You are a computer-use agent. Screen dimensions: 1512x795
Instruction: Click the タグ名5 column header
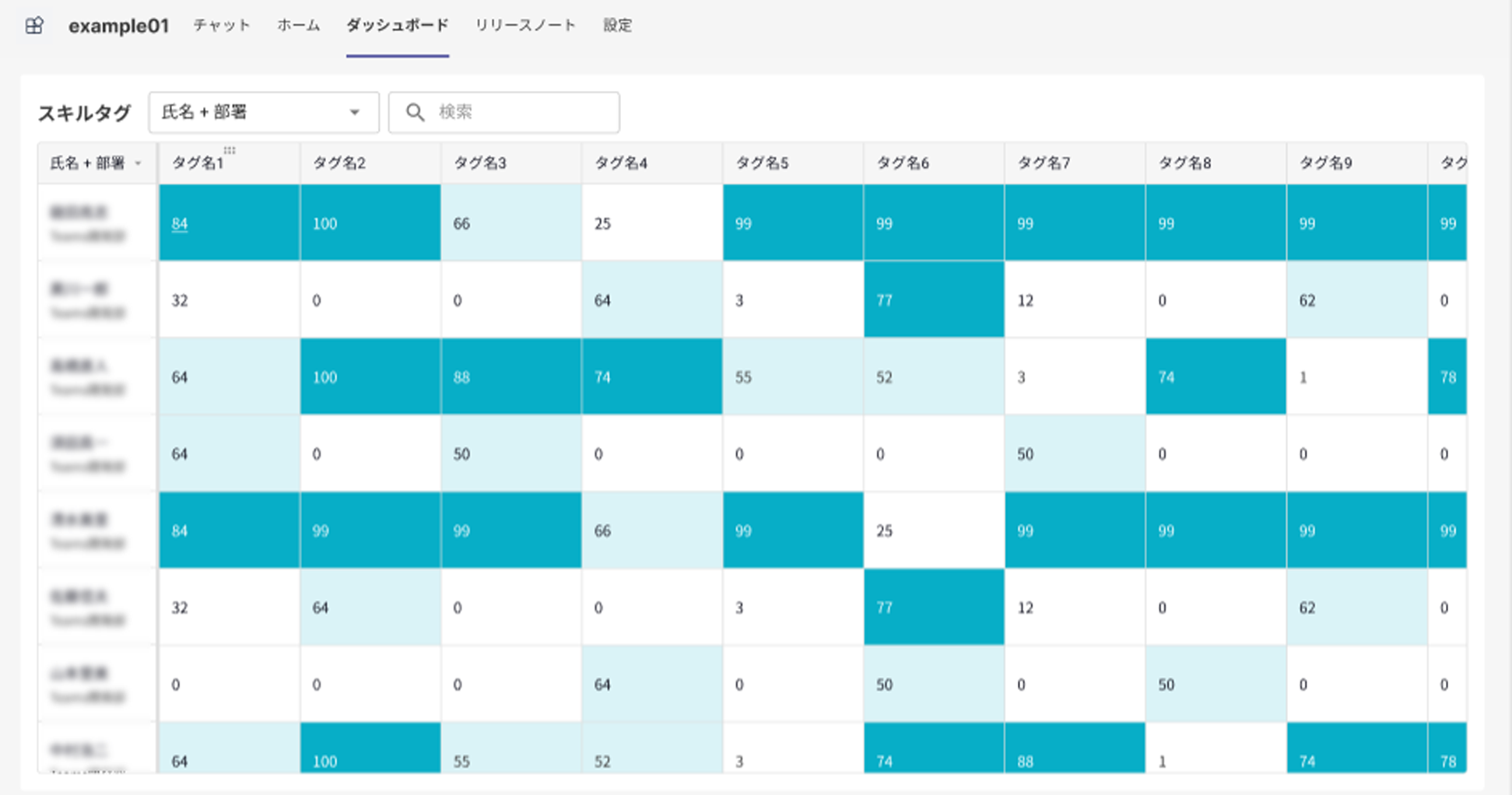pyautogui.click(x=762, y=163)
